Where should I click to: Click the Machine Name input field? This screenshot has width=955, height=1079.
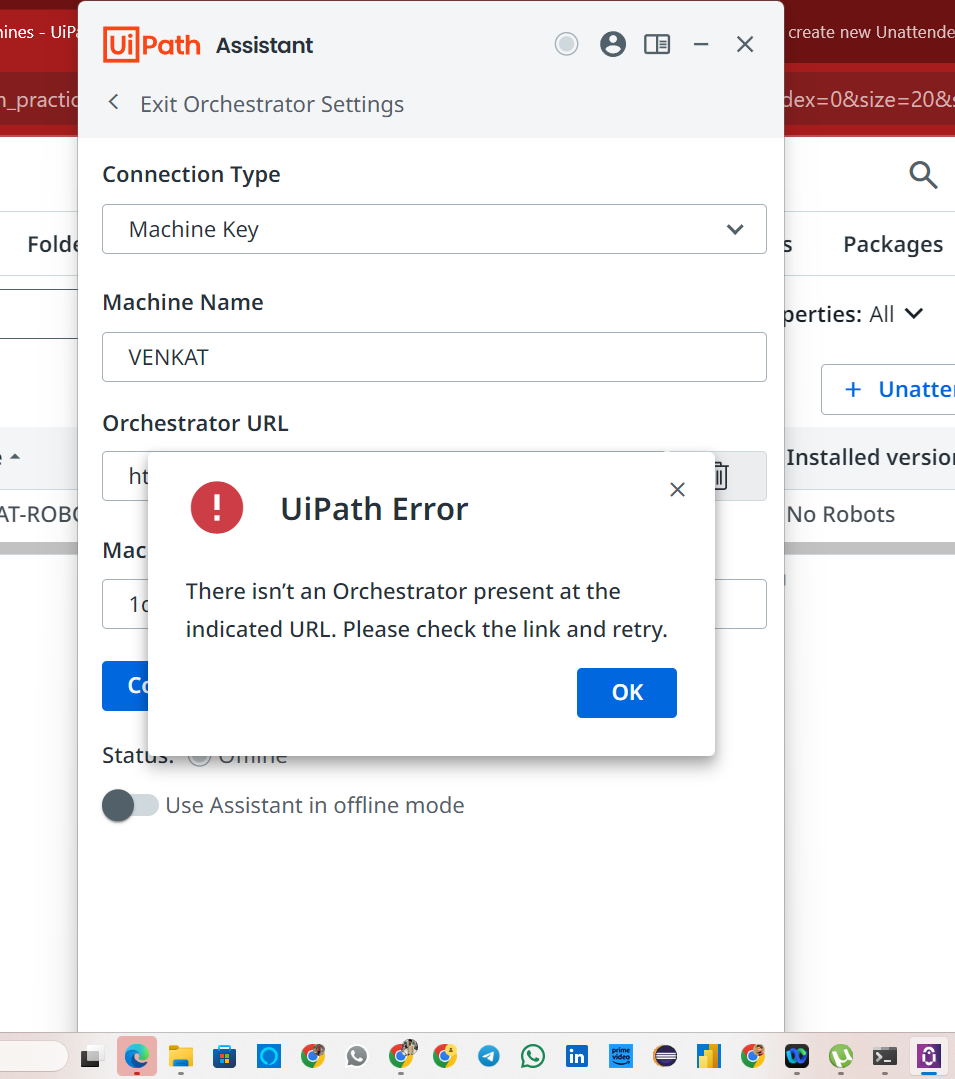point(434,357)
